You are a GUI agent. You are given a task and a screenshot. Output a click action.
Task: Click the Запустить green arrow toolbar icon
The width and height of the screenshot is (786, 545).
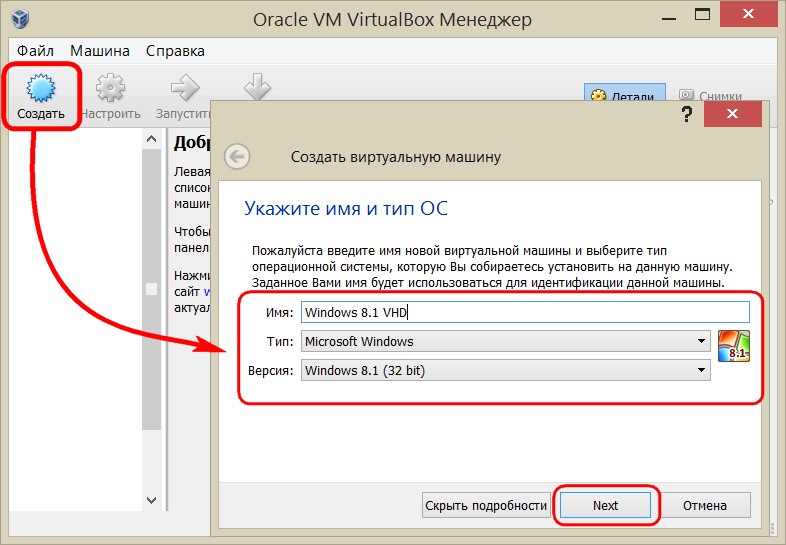pos(184,87)
